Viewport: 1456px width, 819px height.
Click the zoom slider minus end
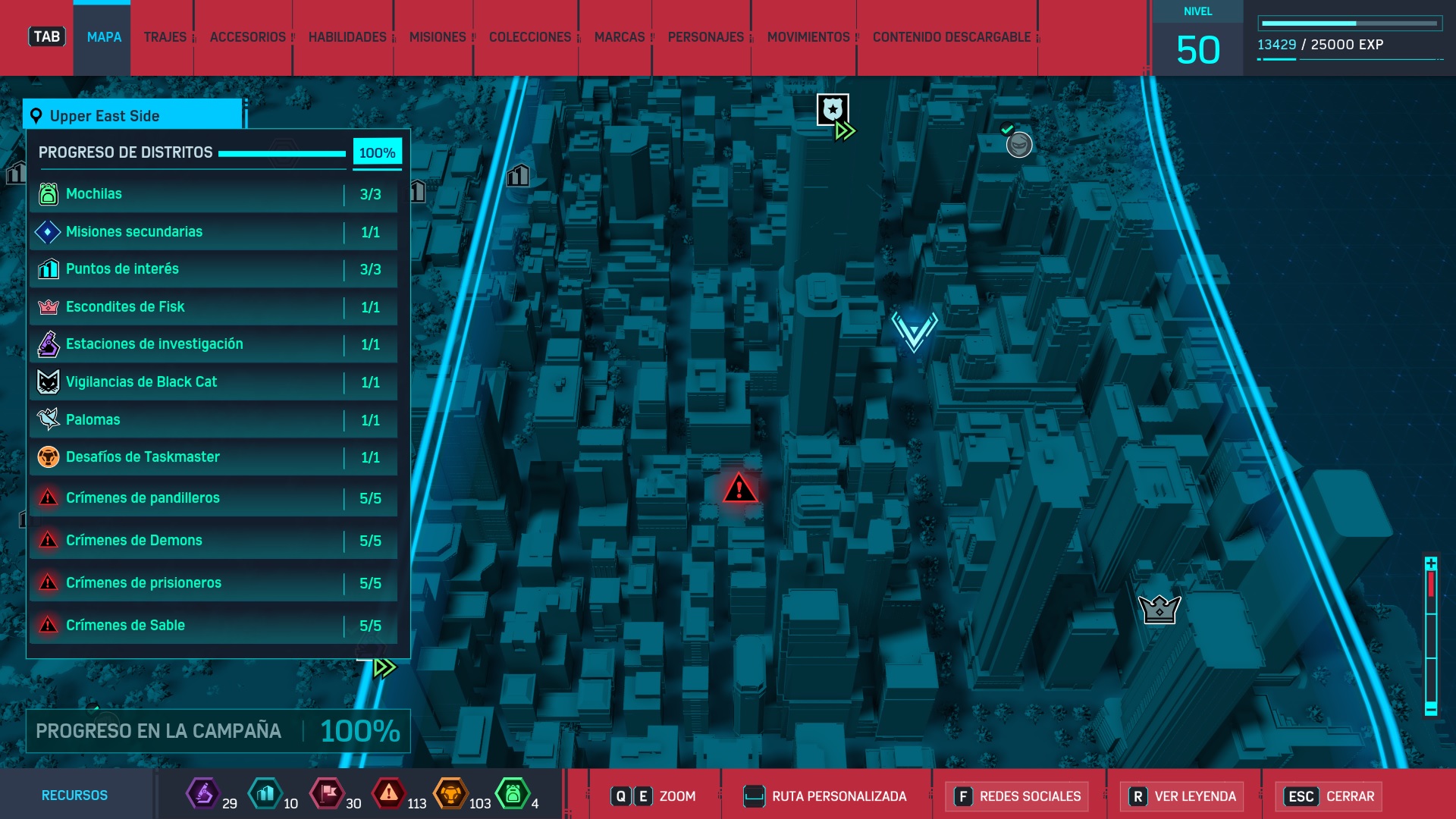click(1430, 709)
